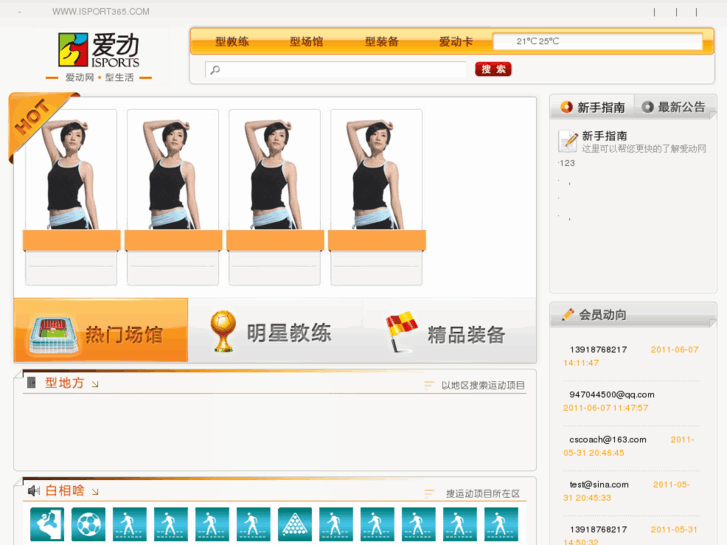Screen dimensions: 727x545
Task: Open the 新手指南 guide title link
Action: pyautogui.click(x=605, y=136)
